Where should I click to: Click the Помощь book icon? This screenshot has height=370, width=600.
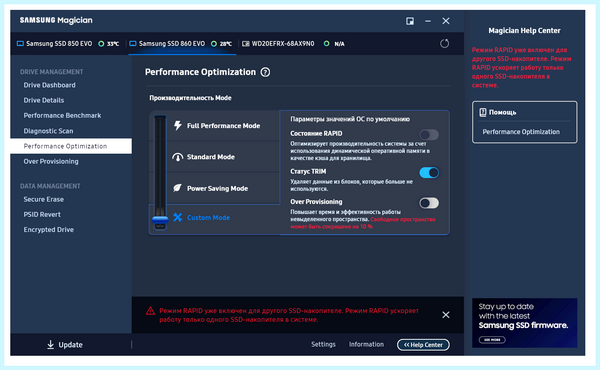tap(483, 112)
